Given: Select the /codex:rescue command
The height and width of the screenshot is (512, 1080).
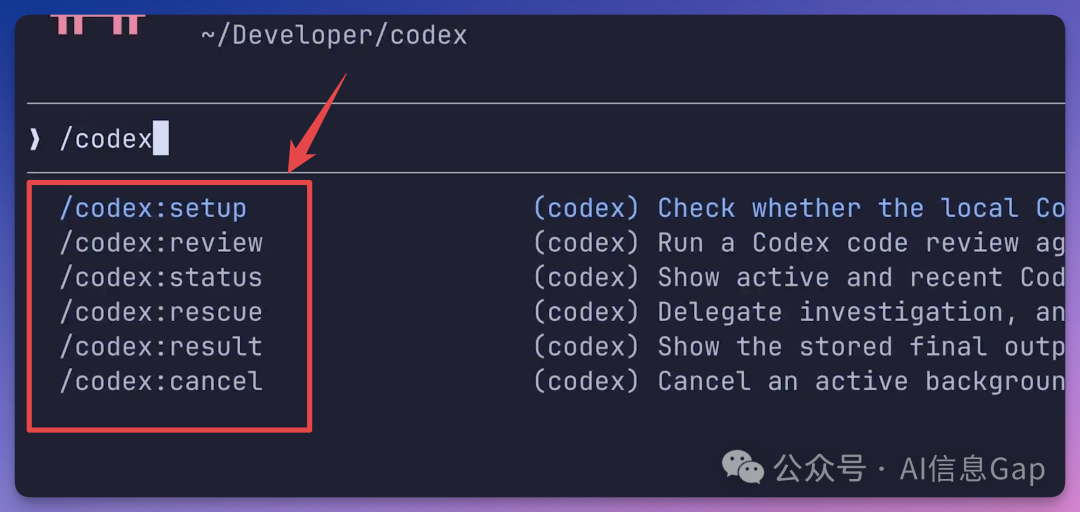Looking at the screenshot, I should click(x=161, y=312).
